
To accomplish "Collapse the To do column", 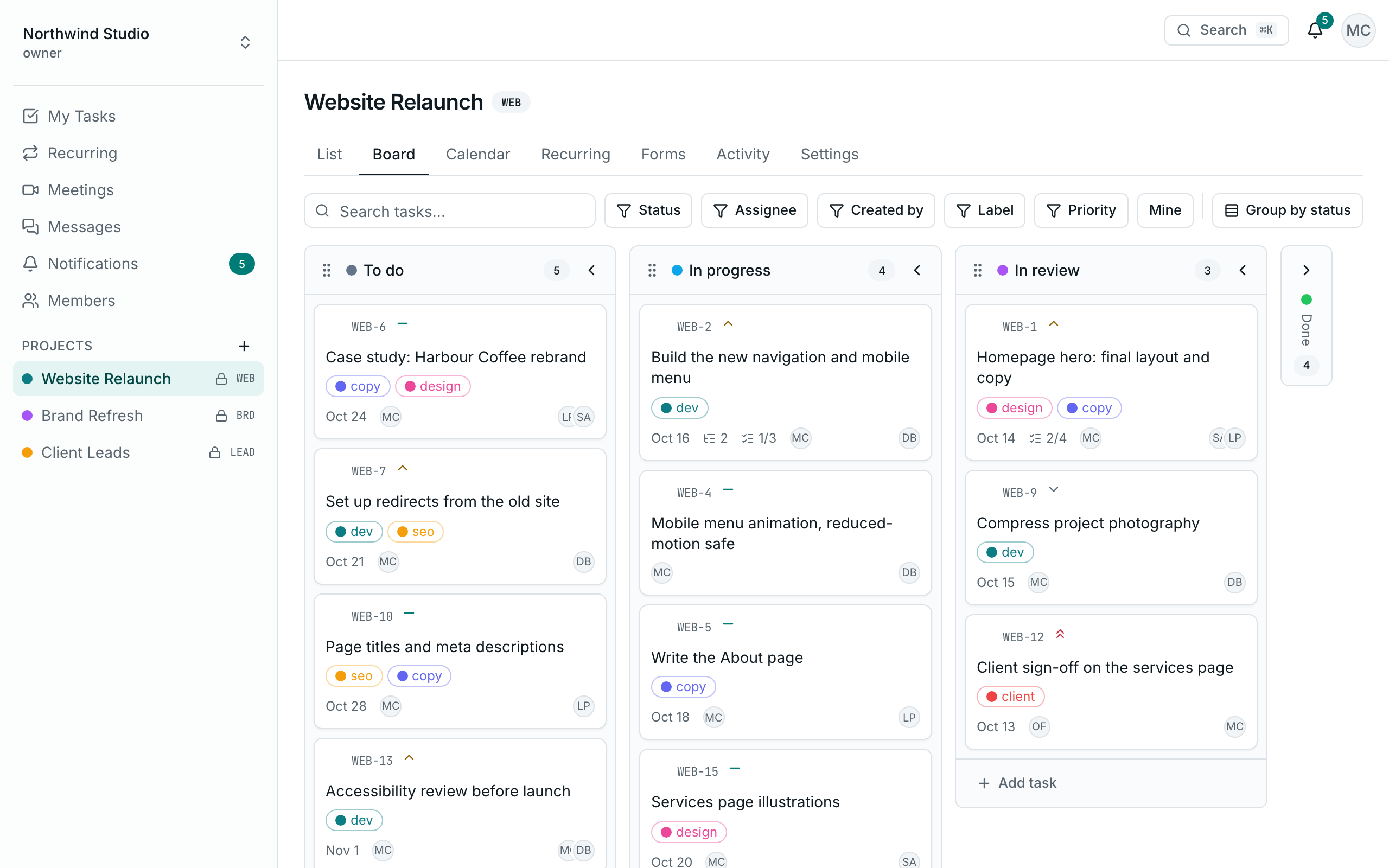I will (591, 270).
